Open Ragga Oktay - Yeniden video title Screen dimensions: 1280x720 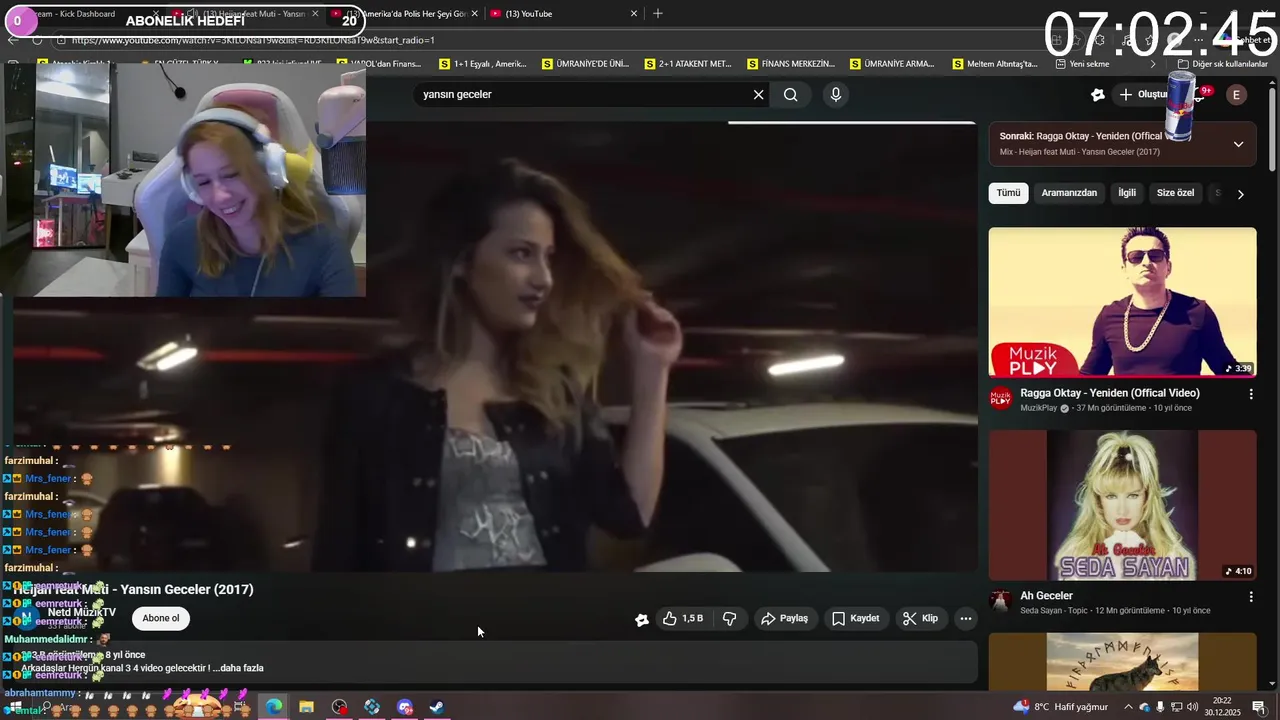[1110, 393]
